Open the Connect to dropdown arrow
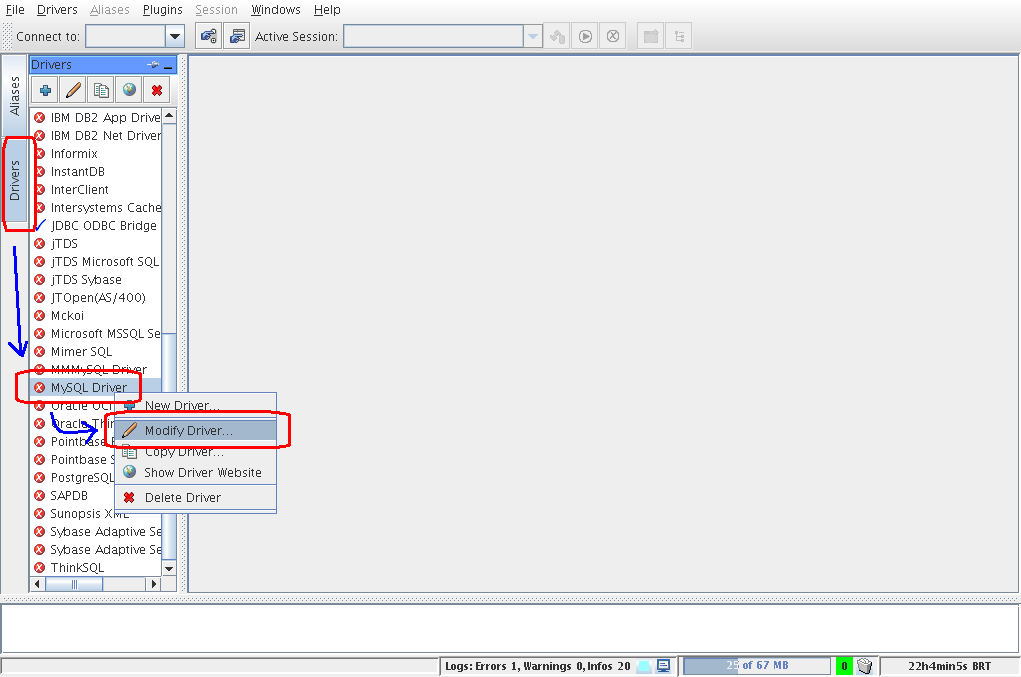 tap(175, 36)
